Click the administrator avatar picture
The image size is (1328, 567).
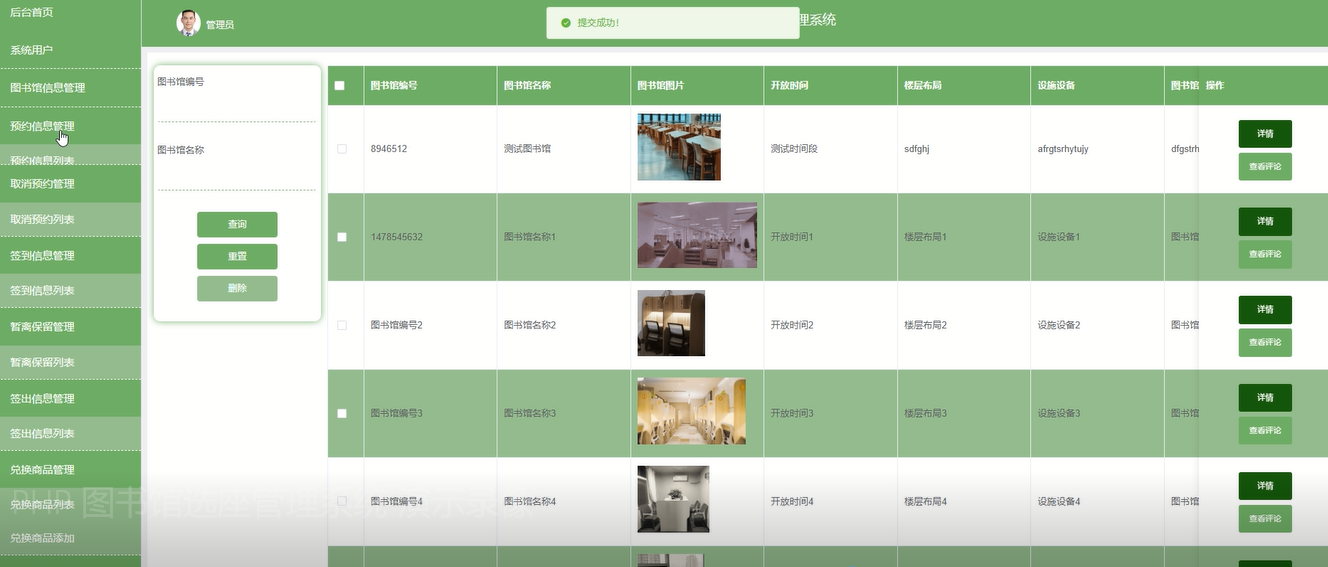(x=188, y=23)
